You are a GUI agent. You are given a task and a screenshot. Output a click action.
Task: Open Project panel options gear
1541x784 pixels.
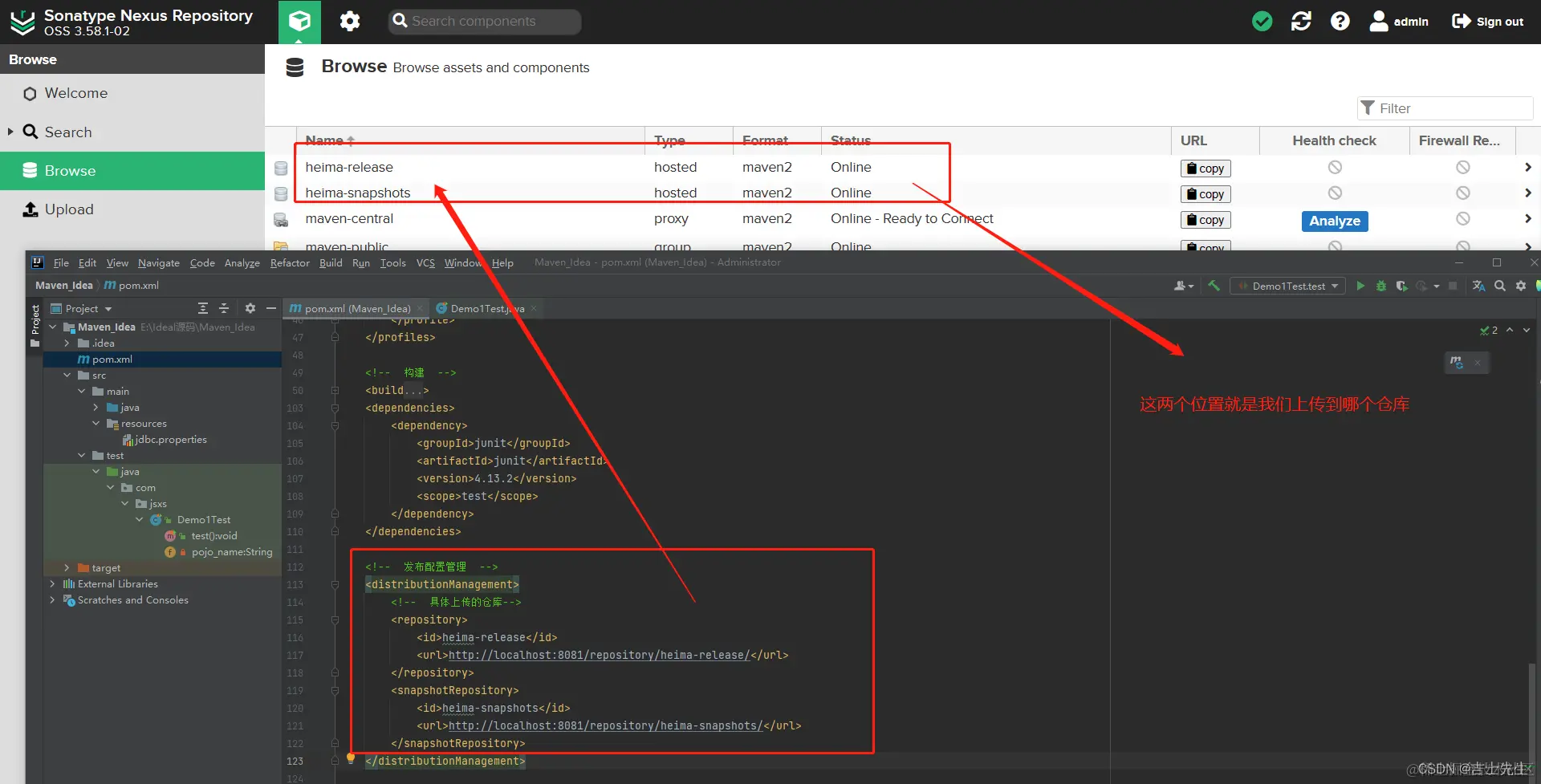(250, 308)
